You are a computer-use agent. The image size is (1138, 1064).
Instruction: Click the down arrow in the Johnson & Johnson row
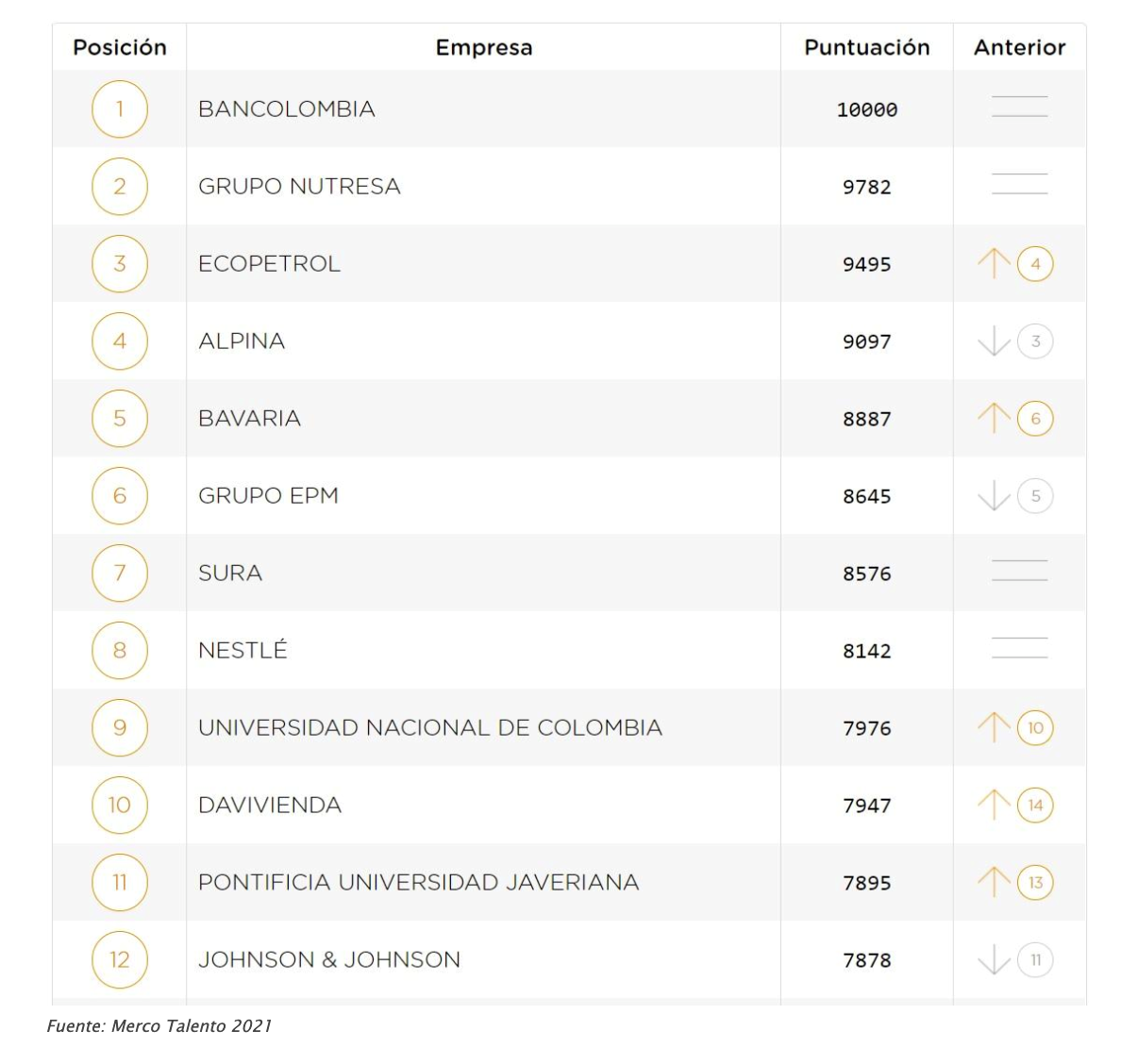pyautogui.click(x=994, y=959)
